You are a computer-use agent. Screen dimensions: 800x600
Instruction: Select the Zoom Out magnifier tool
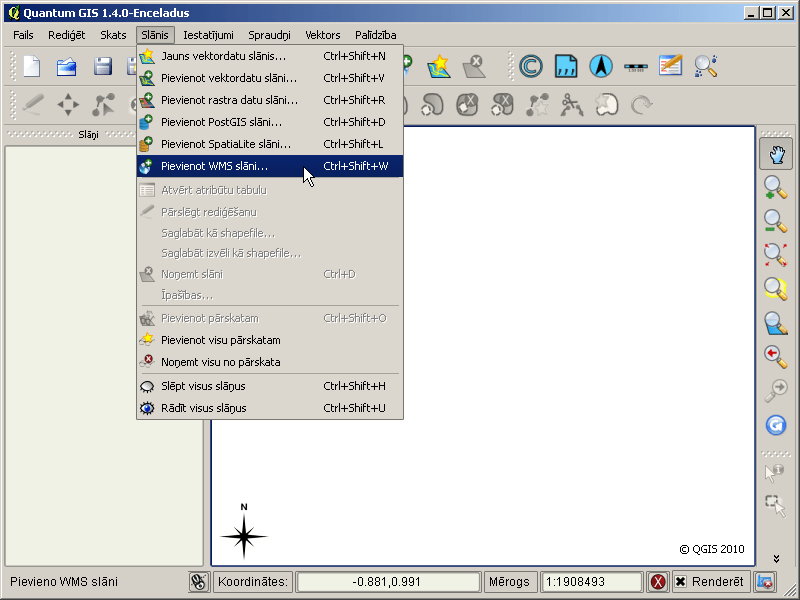(x=776, y=221)
